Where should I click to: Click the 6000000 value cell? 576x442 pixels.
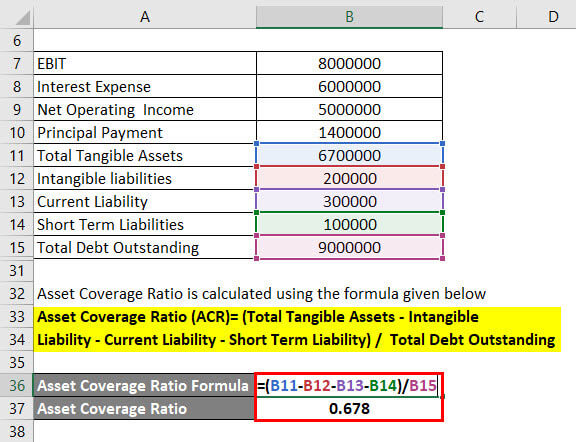[x=349, y=86]
